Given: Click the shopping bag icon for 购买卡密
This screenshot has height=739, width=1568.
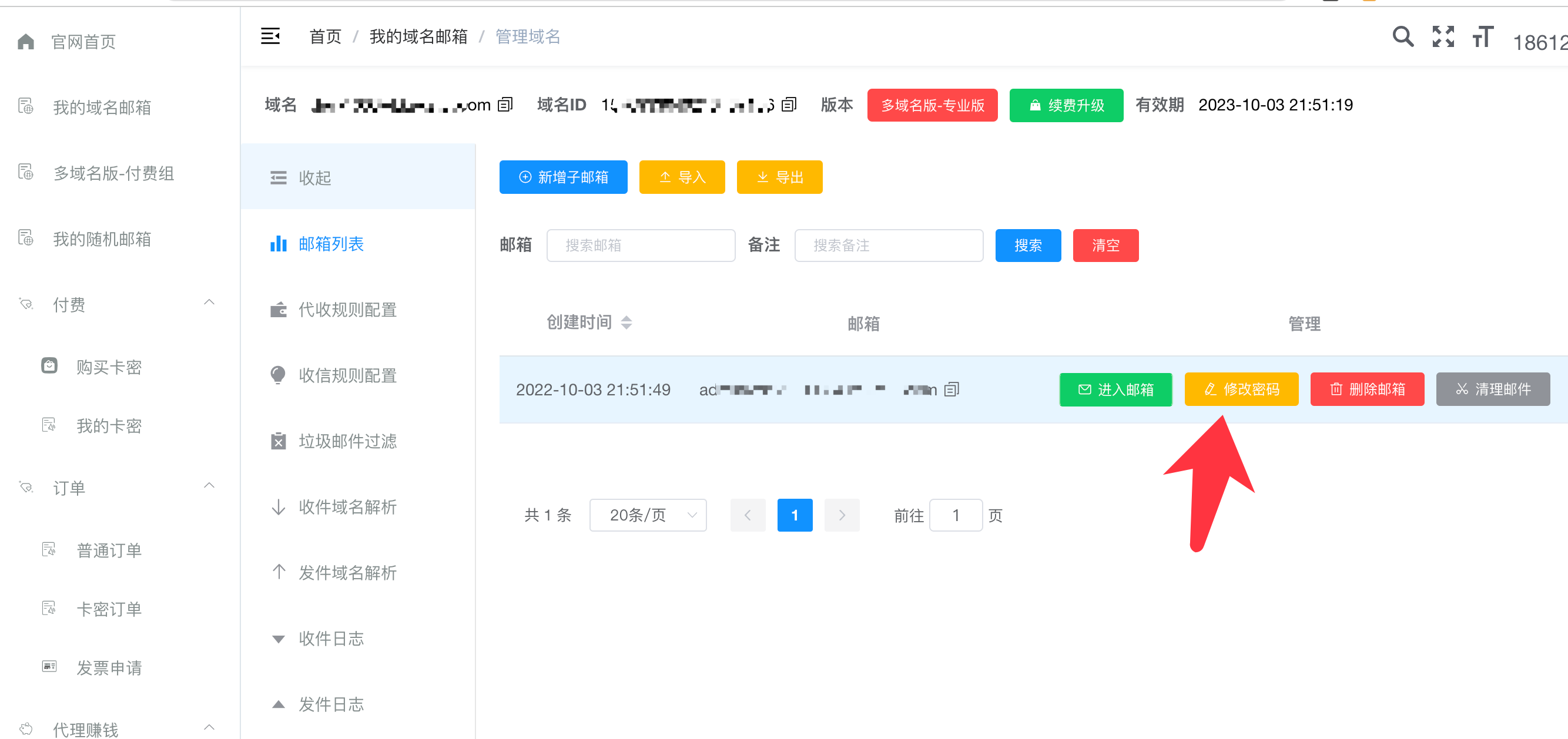Looking at the screenshot, I should 49,365.
